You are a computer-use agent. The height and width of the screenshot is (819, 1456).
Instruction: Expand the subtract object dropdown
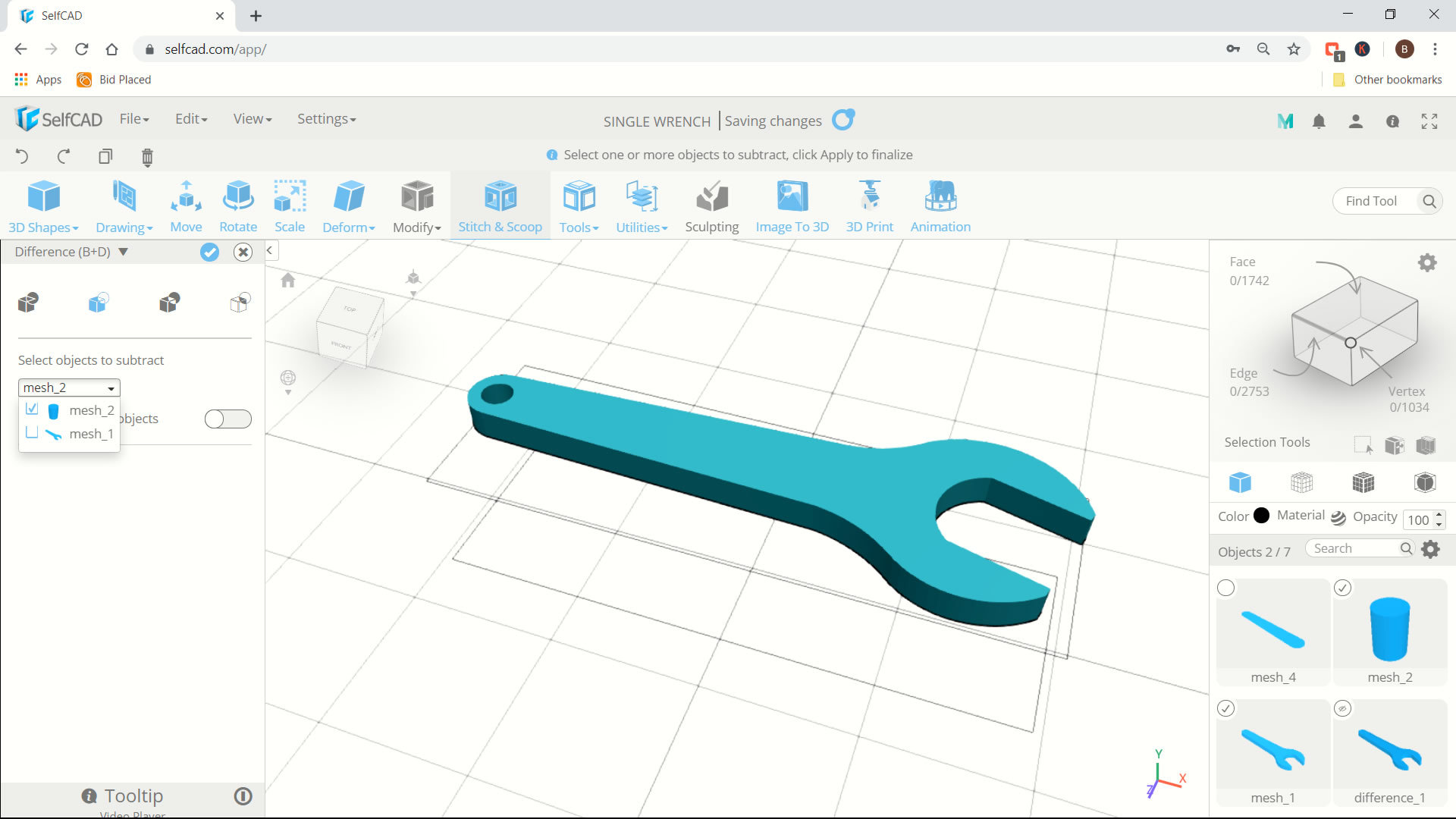pos(110,388)
